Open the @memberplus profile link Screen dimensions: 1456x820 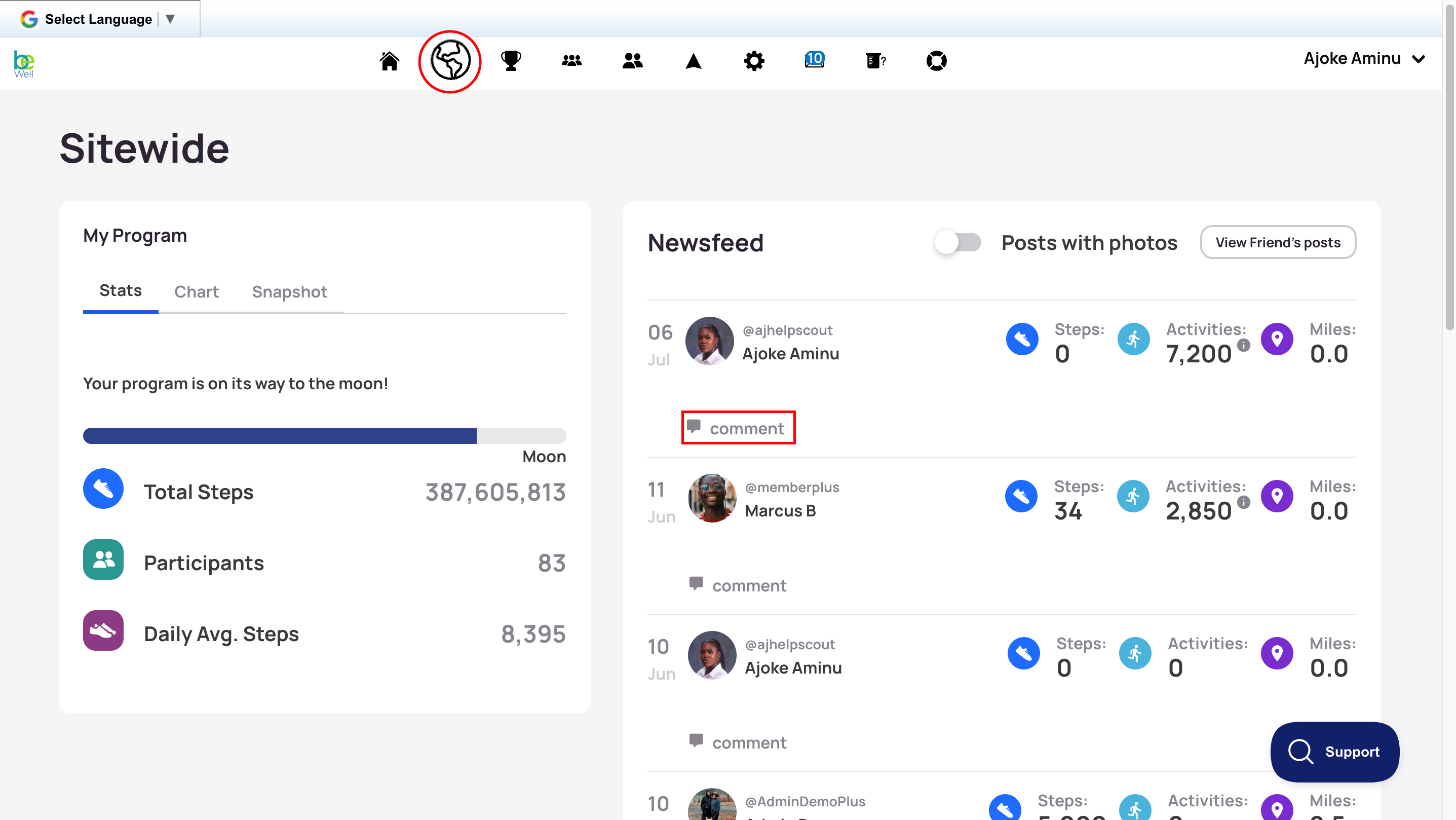point(792,488)
